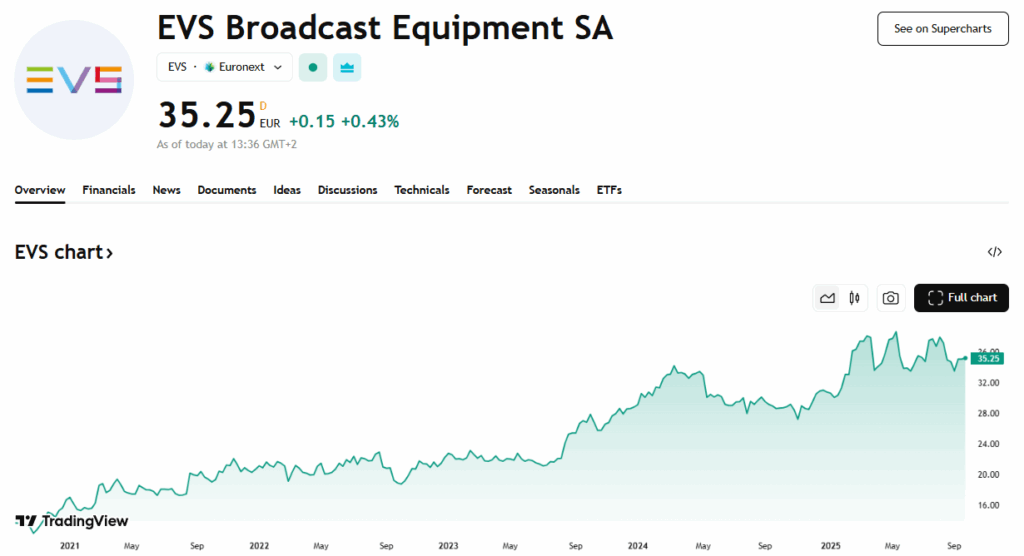The image size is (1024, 556).
Task: Open the Forecast tab
Action: [x=489, y=190]
